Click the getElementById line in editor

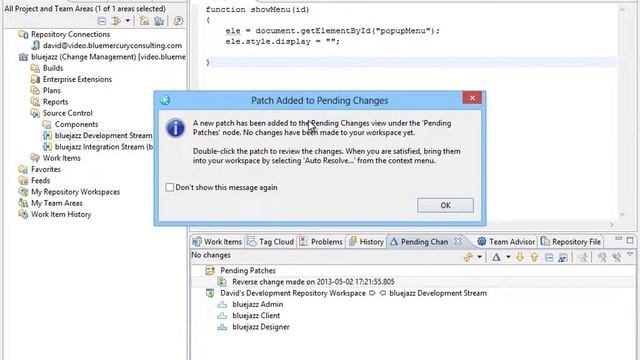pyautogui.click(x=333, y=31)
